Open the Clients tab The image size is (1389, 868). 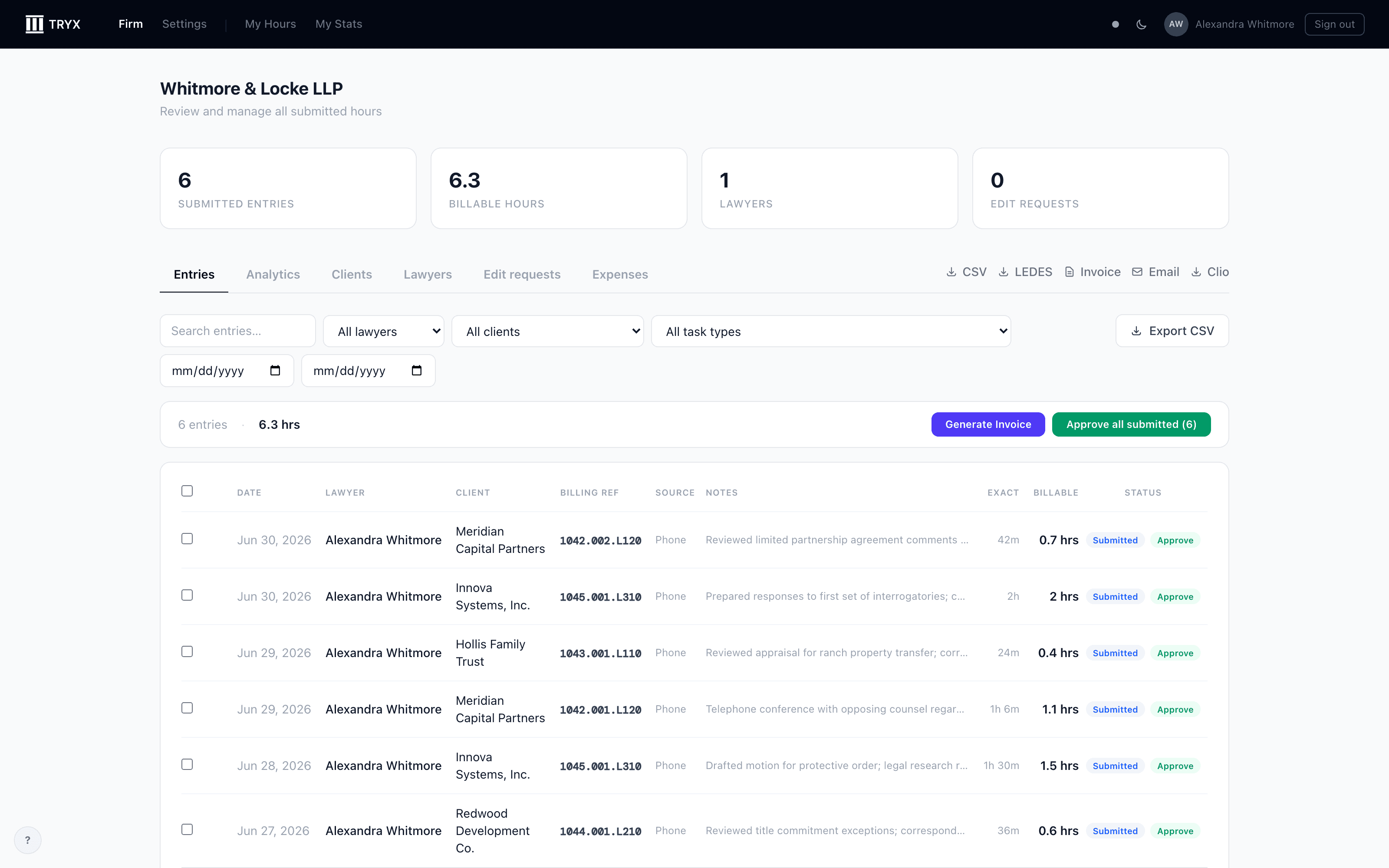click(x=352, y=274)
